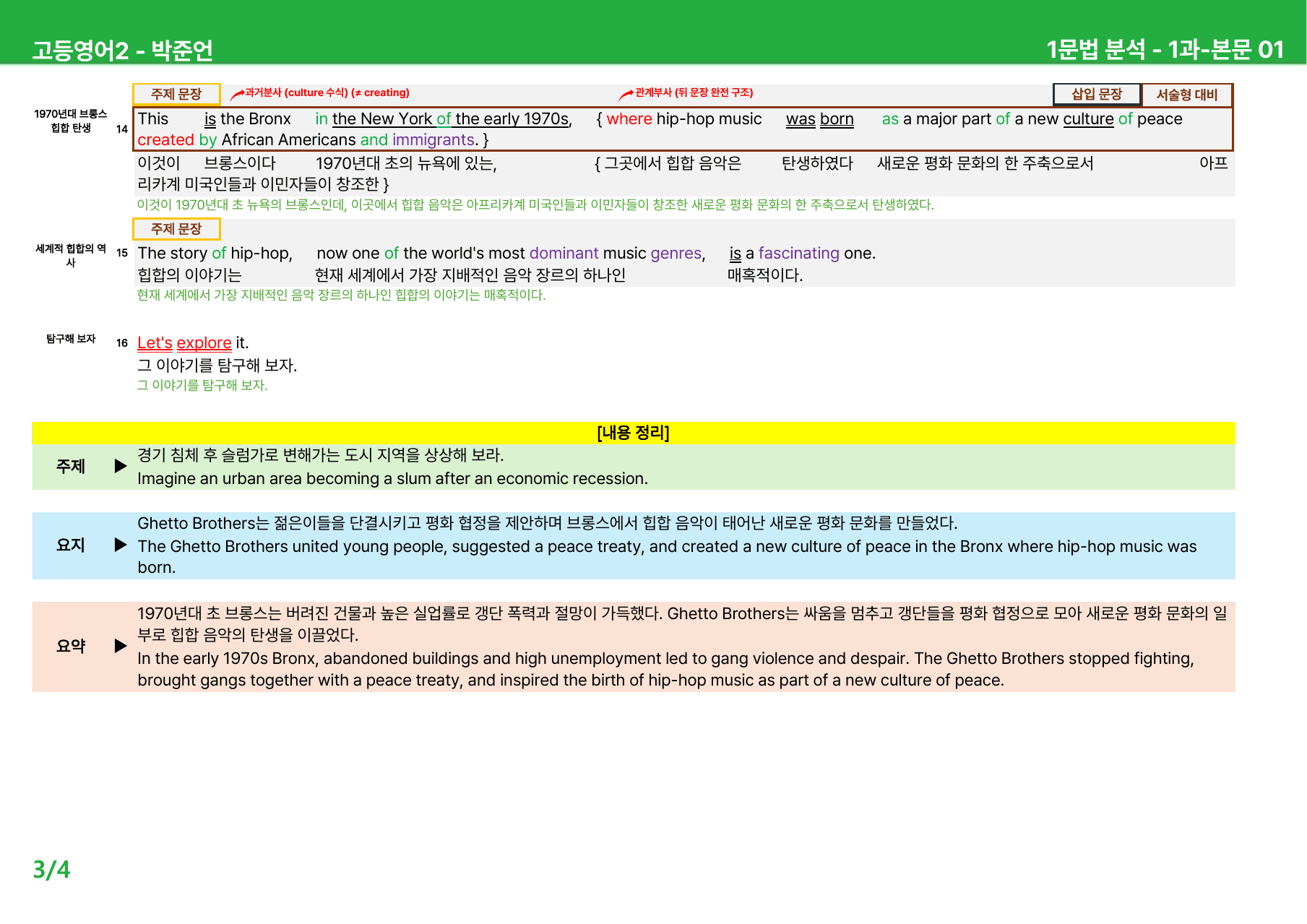The width and height of the screenshot is (1307, 924).
Task: Click the line 경기 침체 후 슬럼가로 변해가는
Action: [x=321, y=455]
